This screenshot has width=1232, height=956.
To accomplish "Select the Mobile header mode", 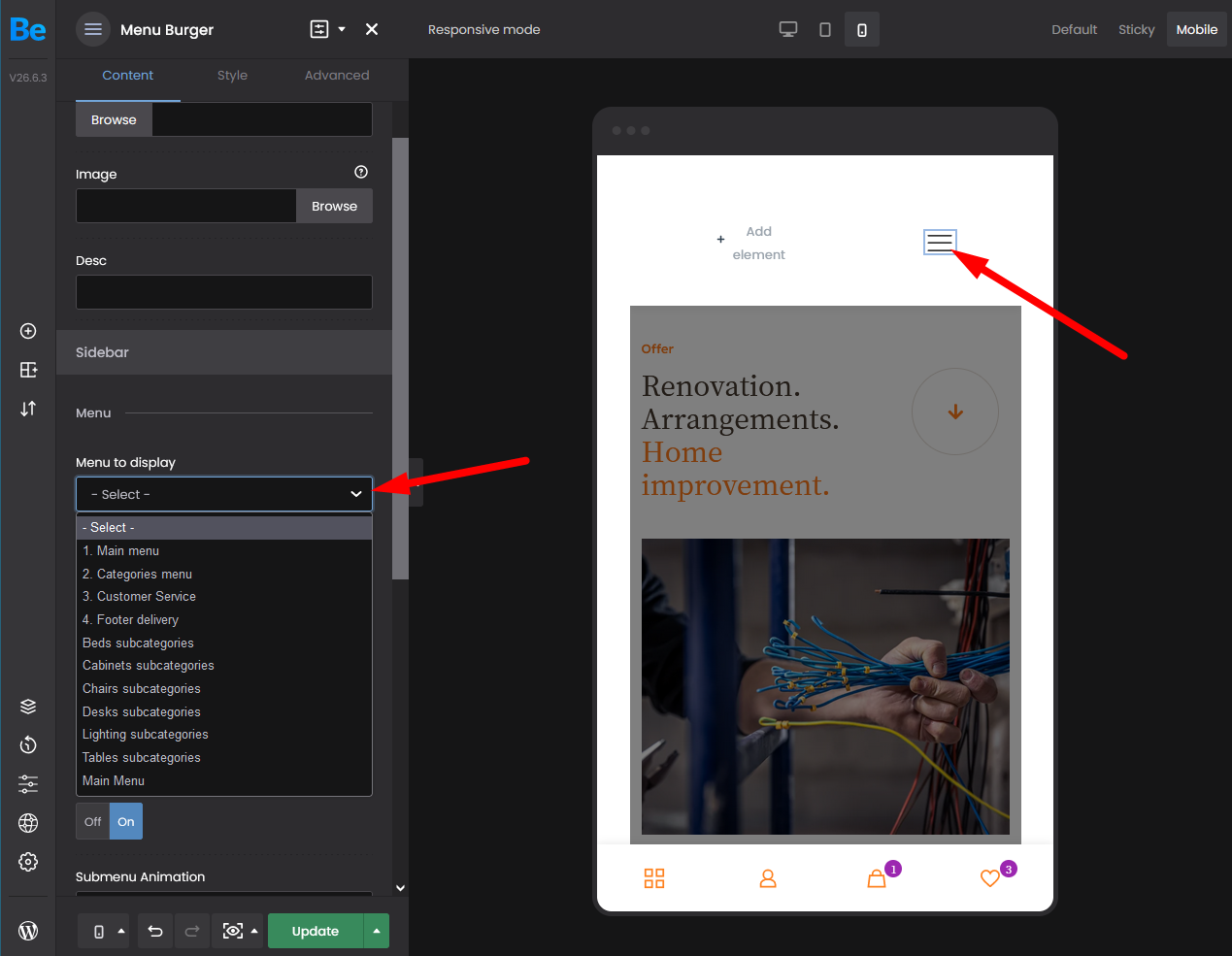I will (x=1197, y=29).
